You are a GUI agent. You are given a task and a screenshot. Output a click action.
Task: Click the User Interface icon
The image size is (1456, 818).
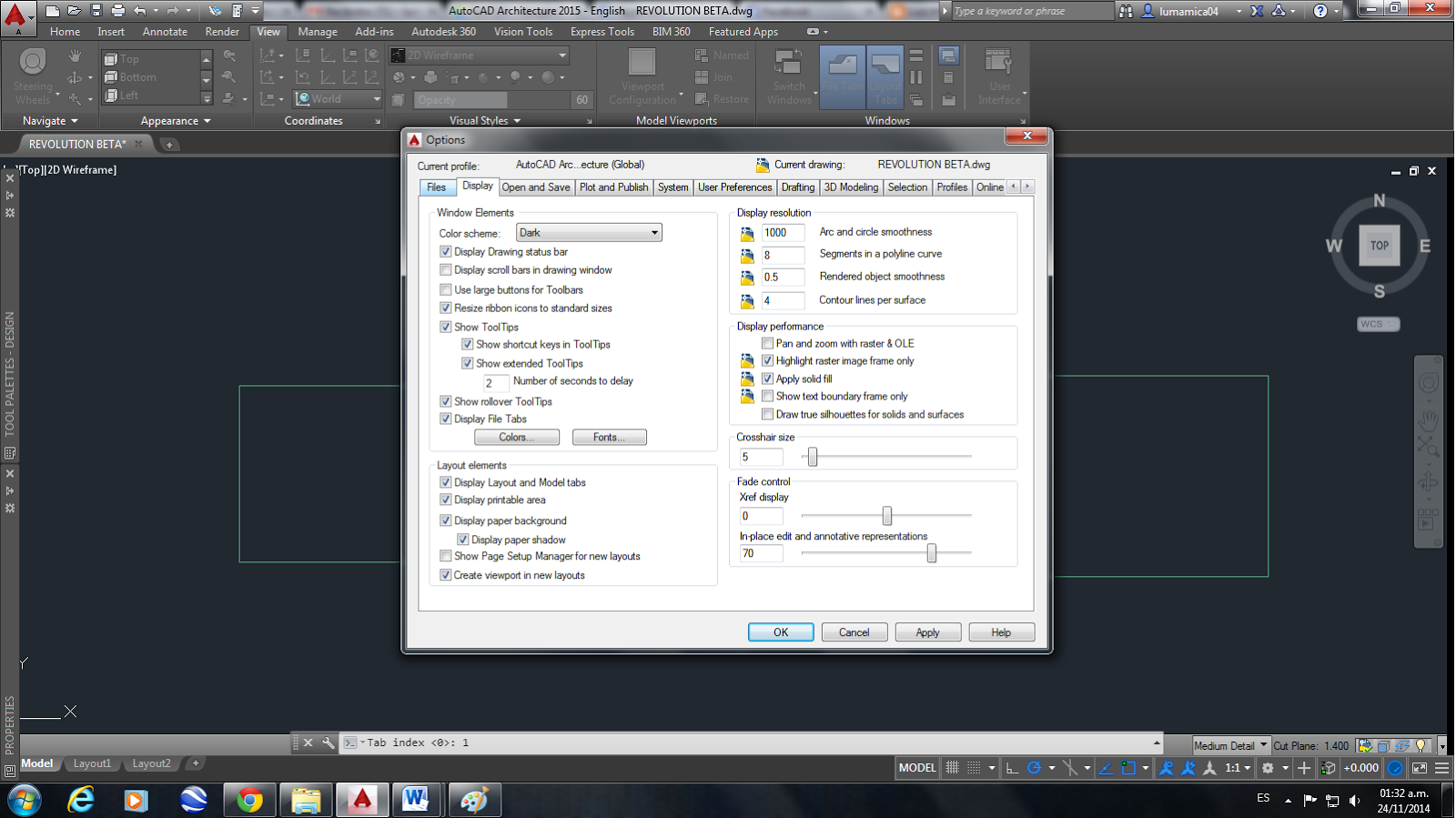coord(998,62)
